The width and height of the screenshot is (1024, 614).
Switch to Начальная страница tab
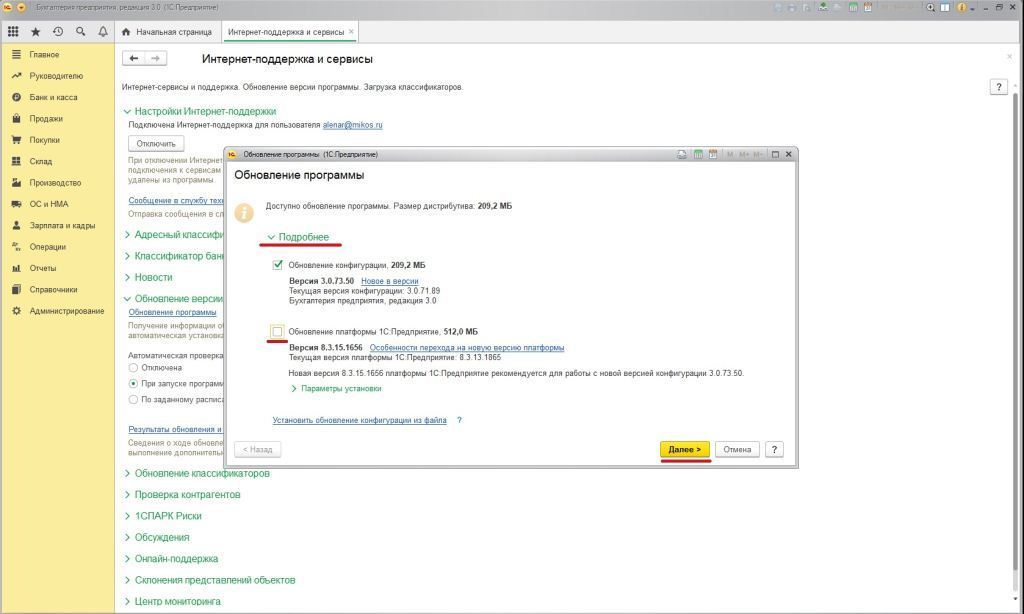168,31
